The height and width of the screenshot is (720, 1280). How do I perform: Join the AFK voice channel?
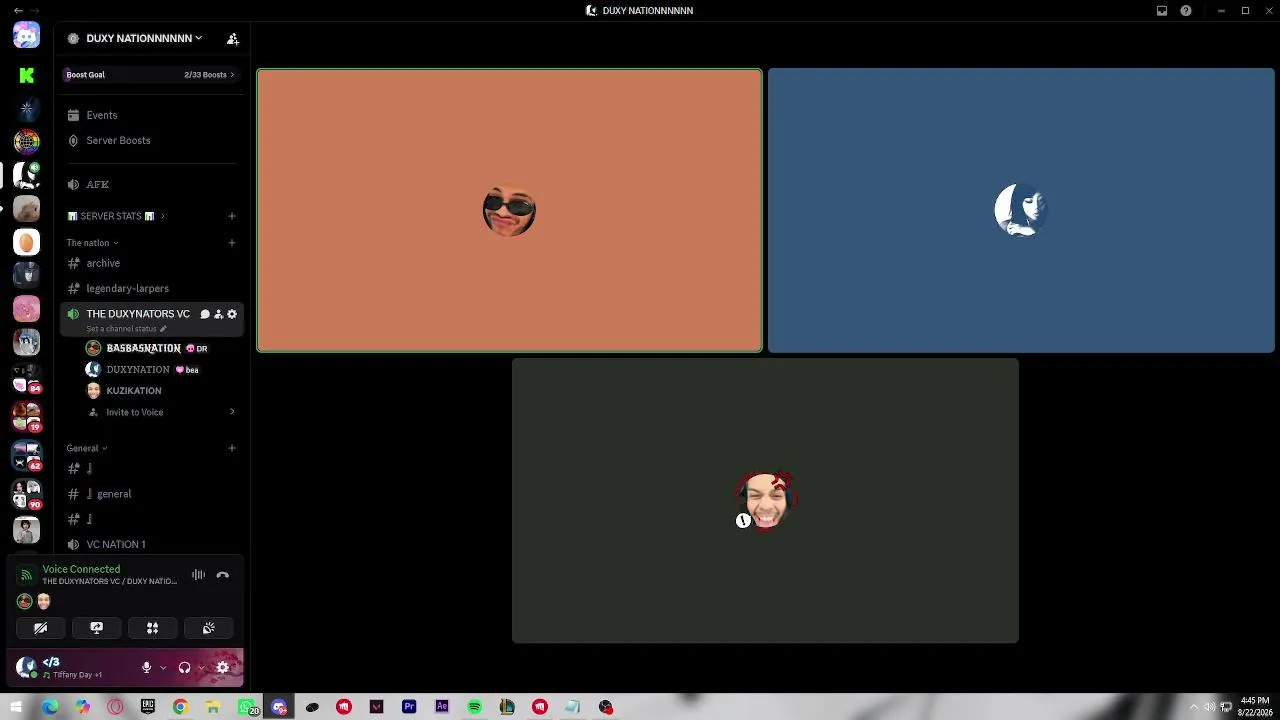150,184
